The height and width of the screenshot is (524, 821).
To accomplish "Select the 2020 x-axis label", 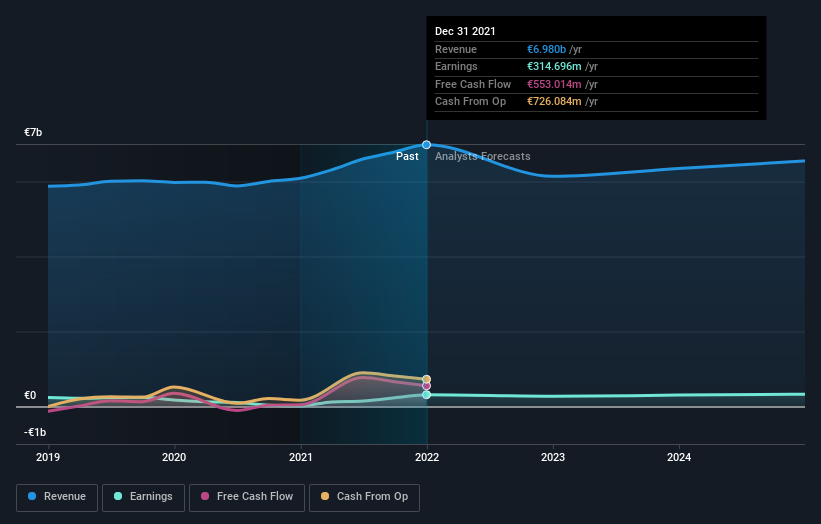I will pyautogui.click(x=174, y=458).
